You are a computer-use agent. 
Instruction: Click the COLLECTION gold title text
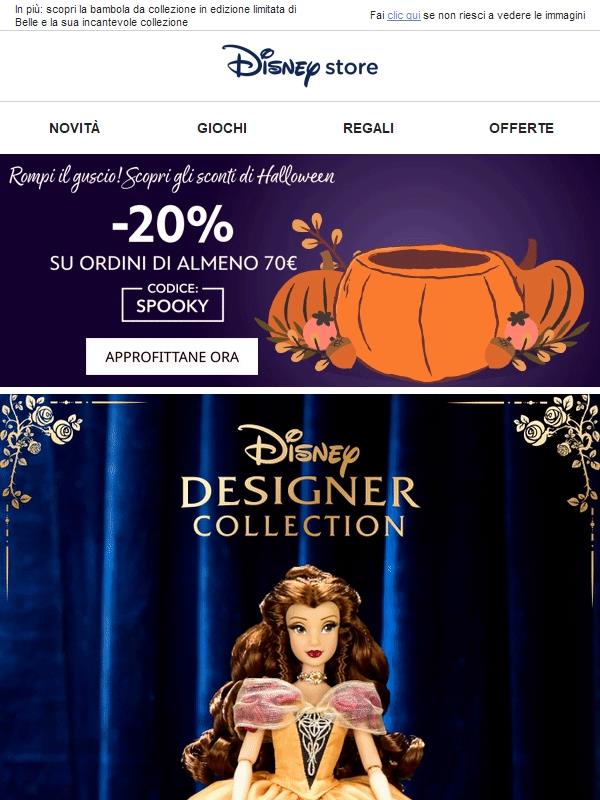point(299,526)
